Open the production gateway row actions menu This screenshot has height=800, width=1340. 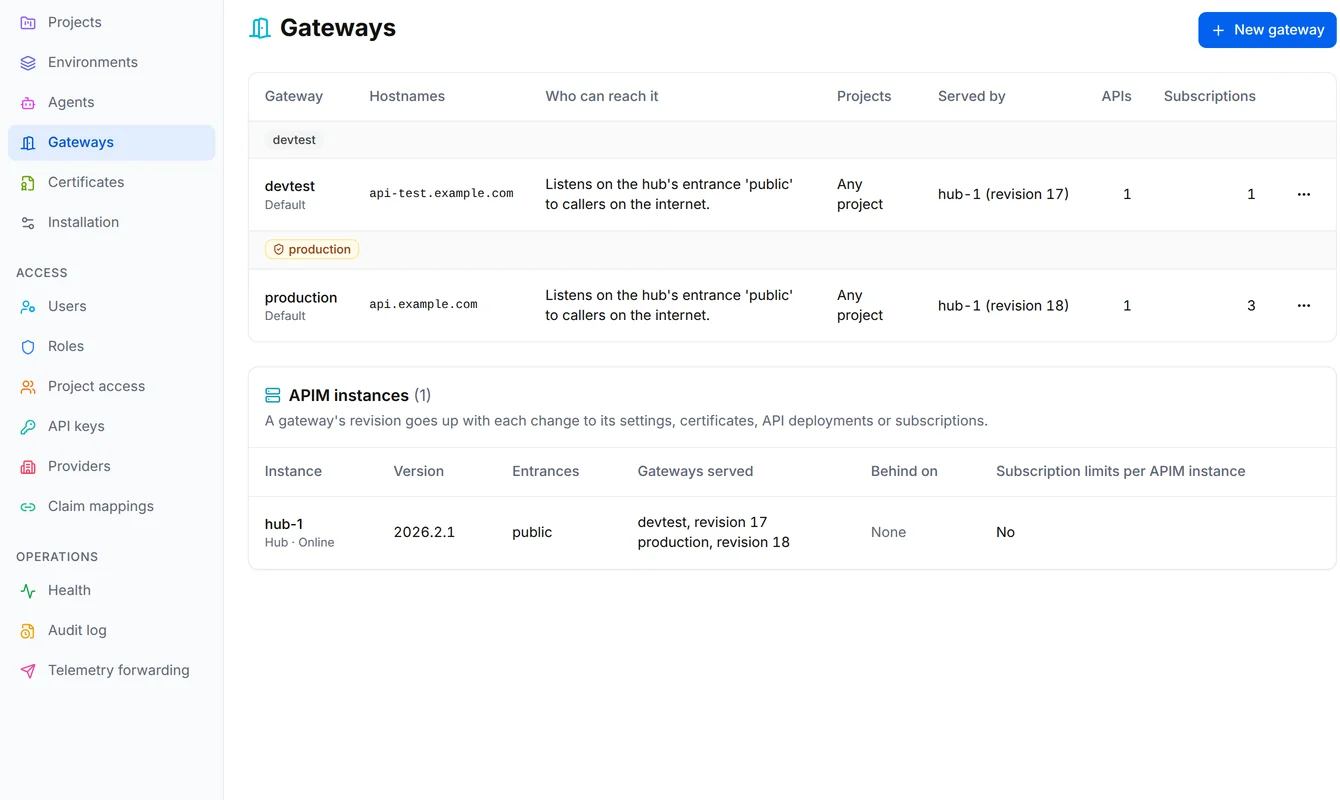point(1303,305)
